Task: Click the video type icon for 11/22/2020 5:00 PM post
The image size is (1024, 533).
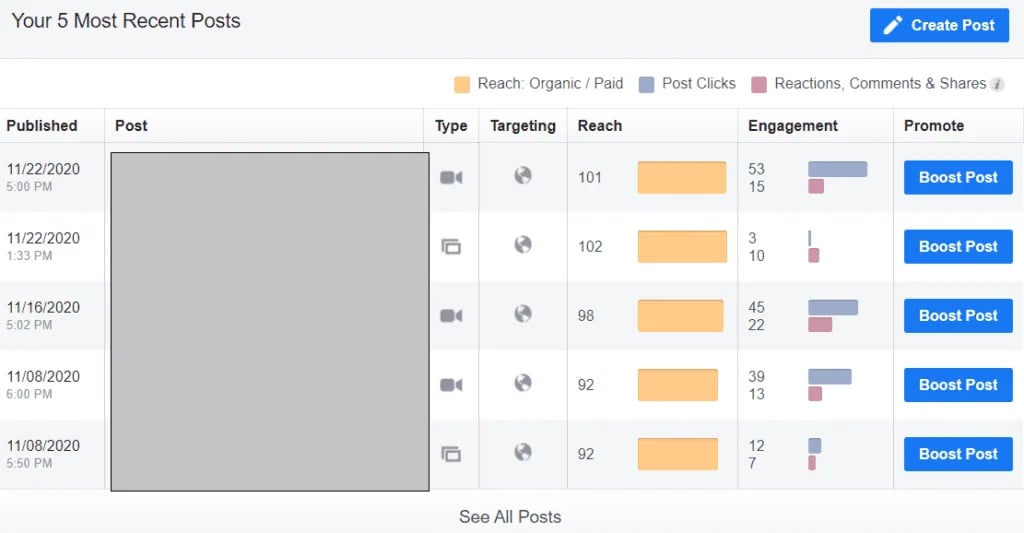Action: [x=451, y=178]
